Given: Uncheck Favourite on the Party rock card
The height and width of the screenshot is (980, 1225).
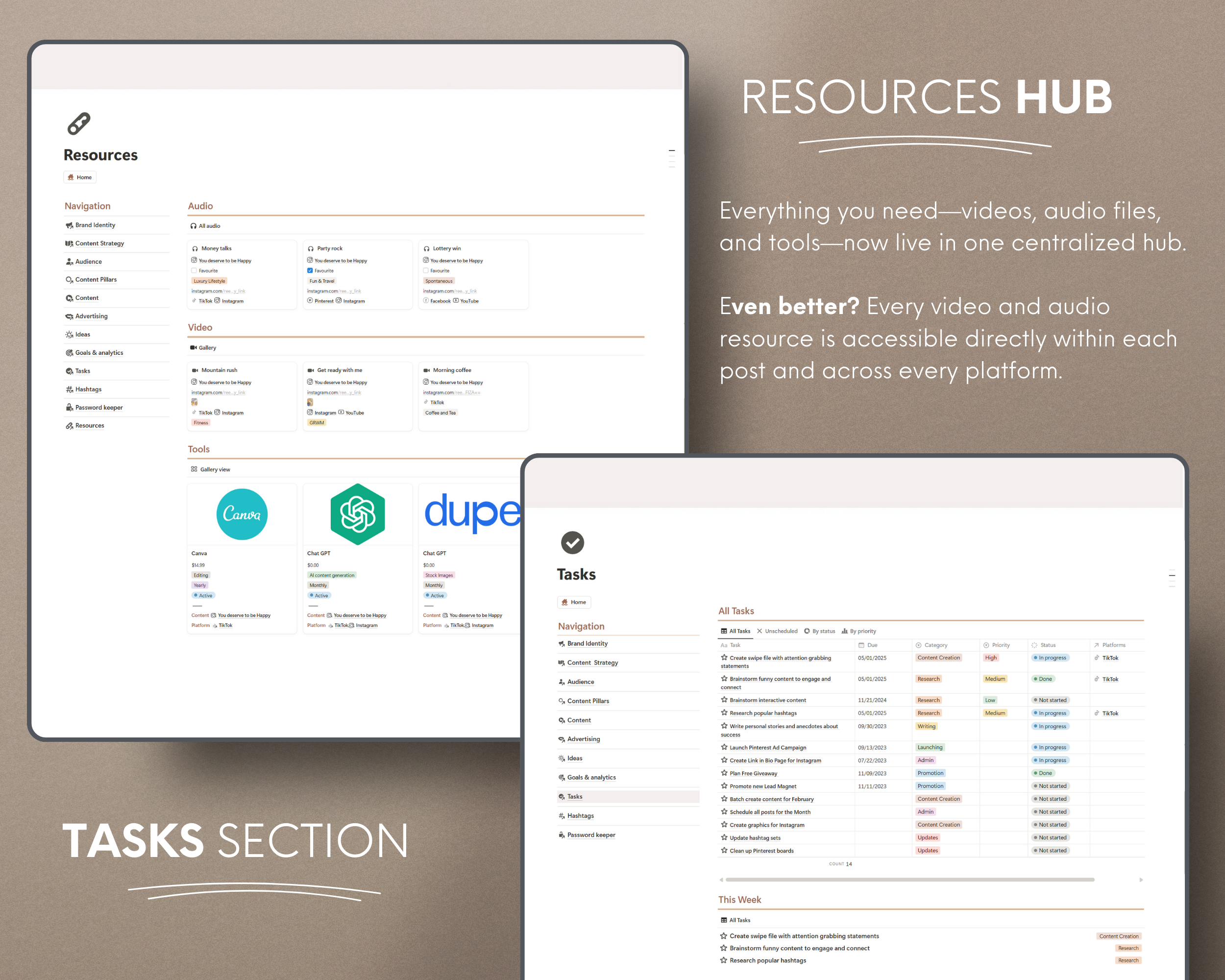Looking at the screenshot, I should 310,271.
